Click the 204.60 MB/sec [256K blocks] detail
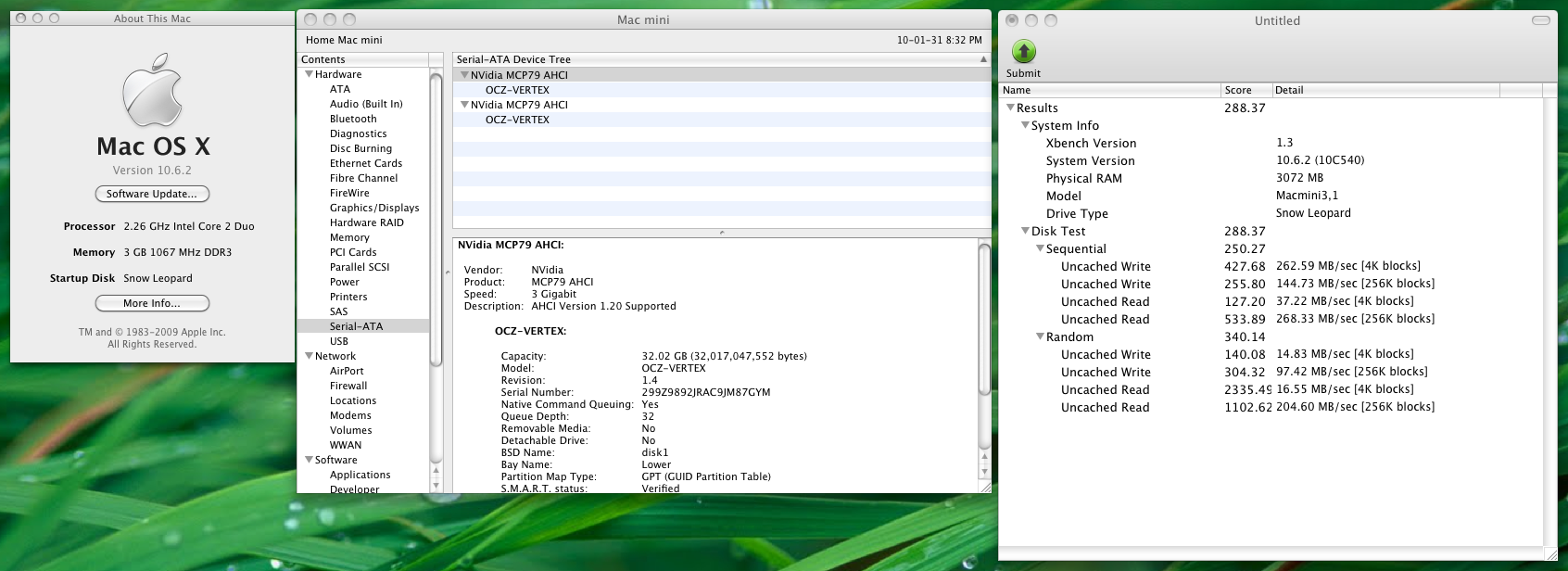This screenshot has width=1568, height=571. click(1355, 407)
